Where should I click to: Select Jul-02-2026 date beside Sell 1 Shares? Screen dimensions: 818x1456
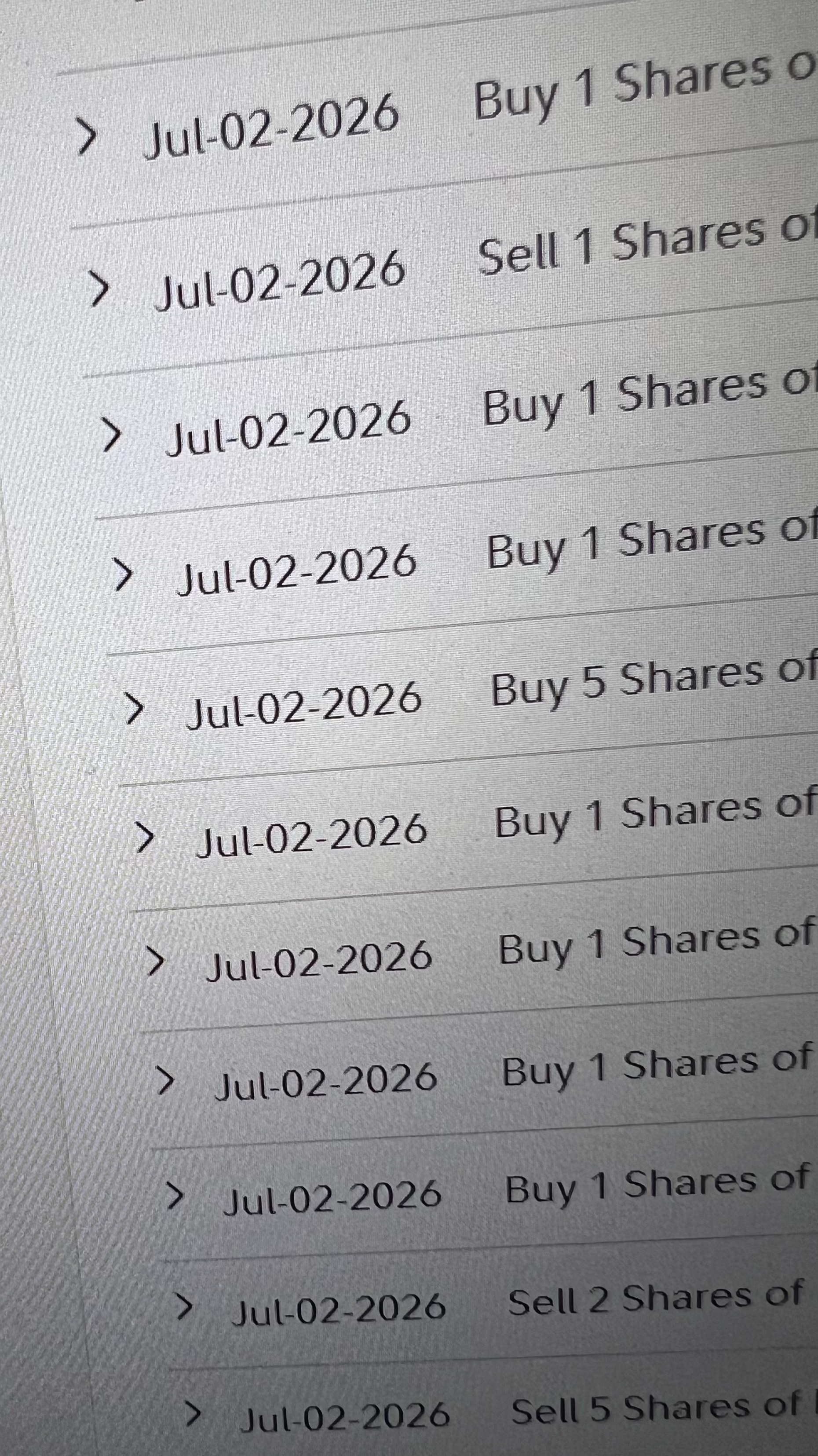click(x=280, y=280)
